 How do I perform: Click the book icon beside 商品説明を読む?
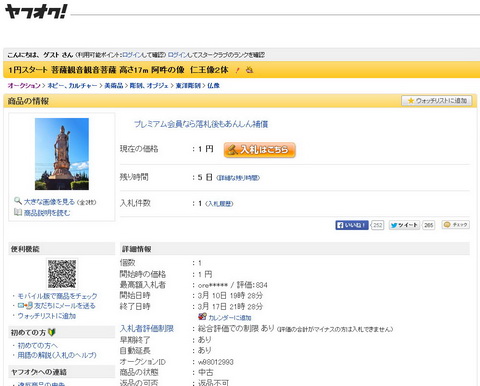coord(18,212)
